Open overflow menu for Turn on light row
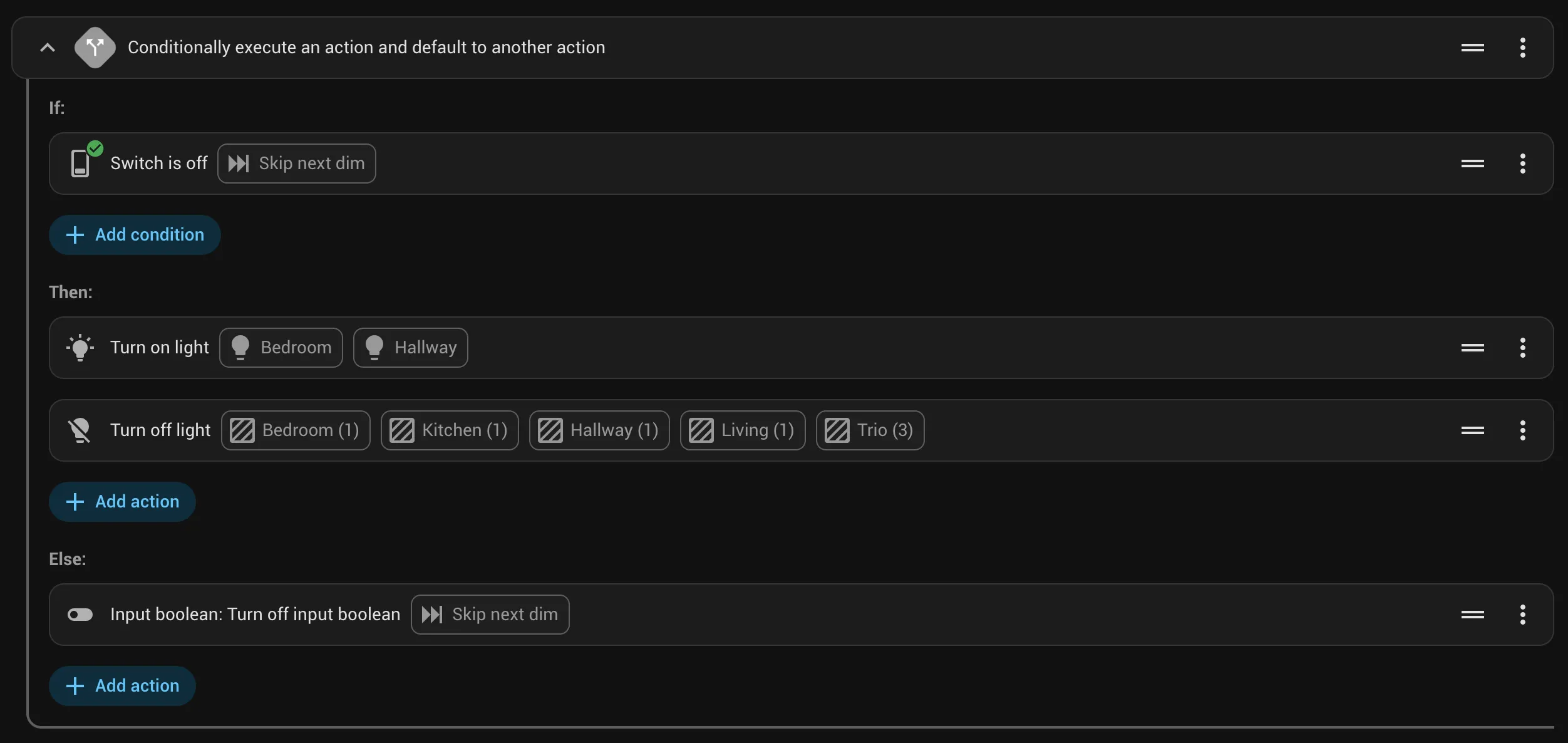Screen dimensions: 1568x743 click(x=1523, y=348)
